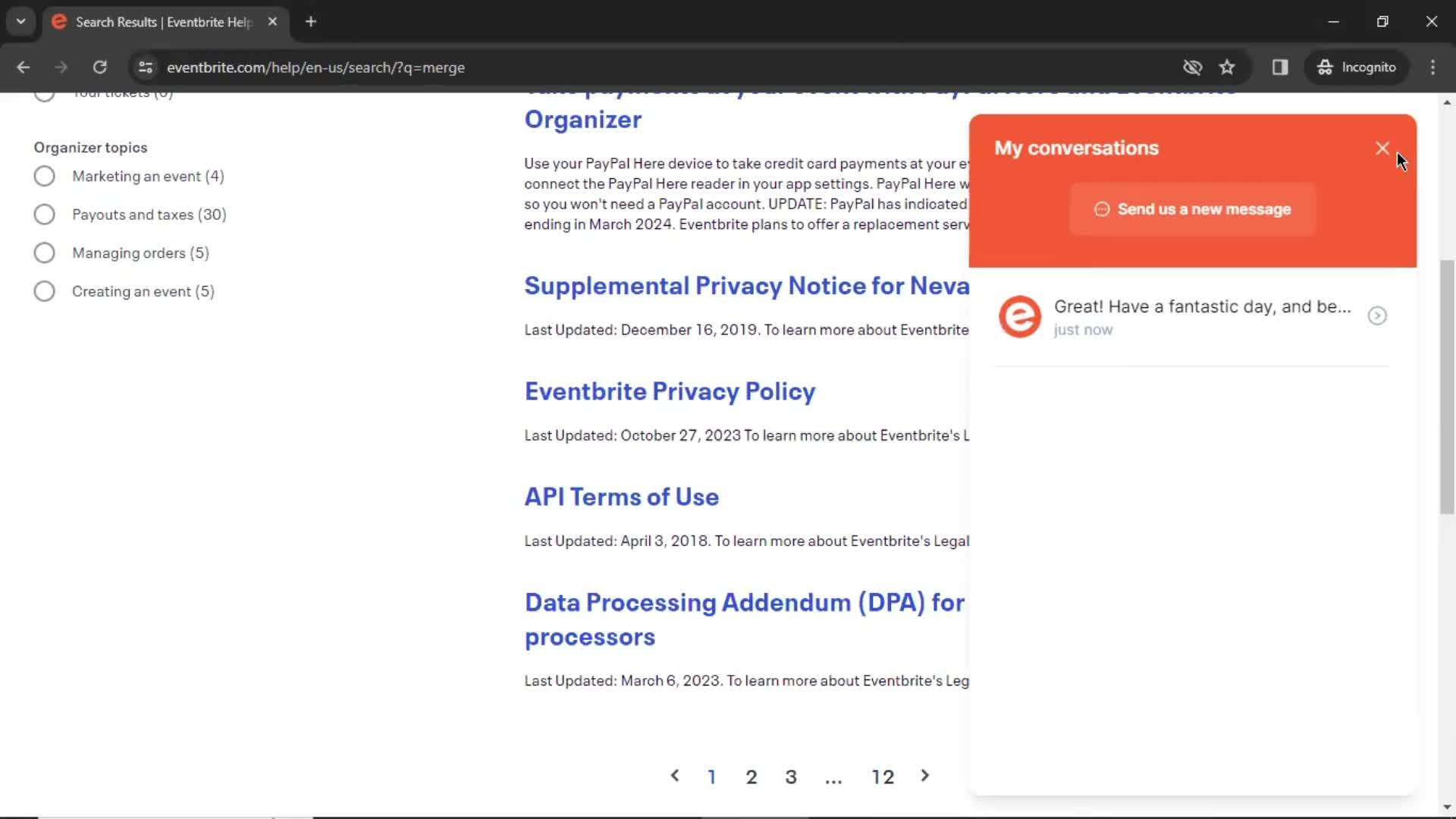Click the page vertical scrollbar thumb
This screenshot has height=819, width=1456.
[x=1446, y=387]
